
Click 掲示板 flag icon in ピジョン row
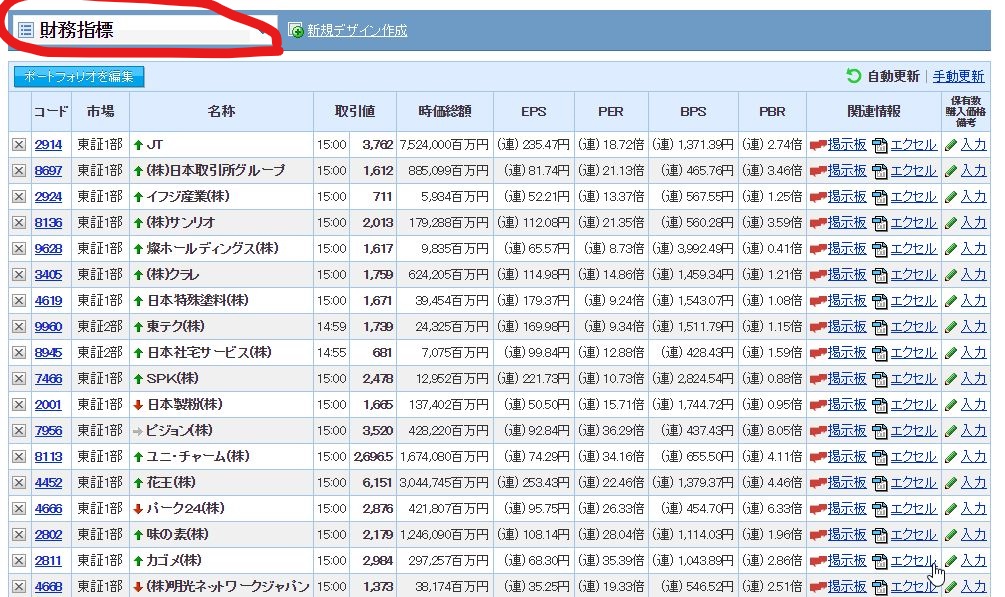(818, 431)
